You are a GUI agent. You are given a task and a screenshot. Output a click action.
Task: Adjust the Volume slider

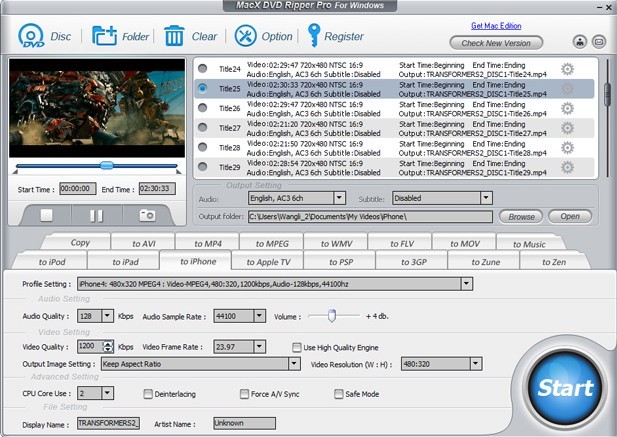tap(331, 316)
